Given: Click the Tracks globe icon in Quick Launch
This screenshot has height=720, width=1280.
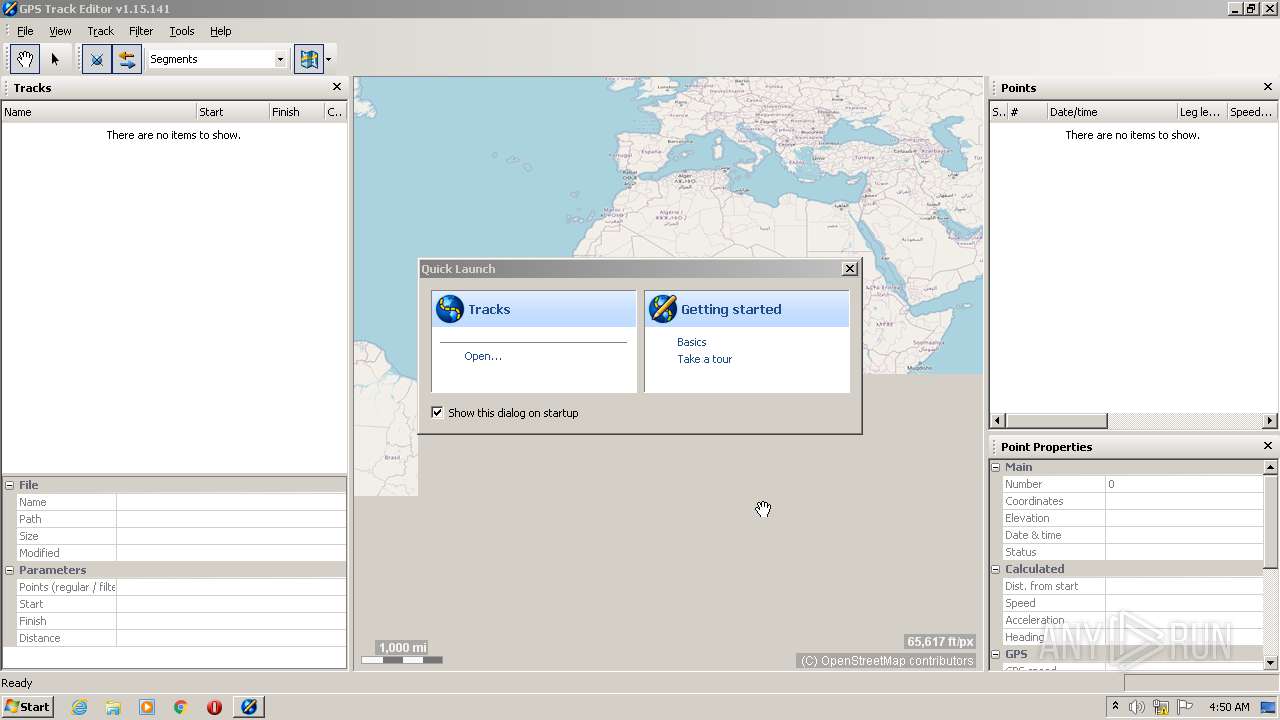Looking at the screenshot, I should (450, 309).
